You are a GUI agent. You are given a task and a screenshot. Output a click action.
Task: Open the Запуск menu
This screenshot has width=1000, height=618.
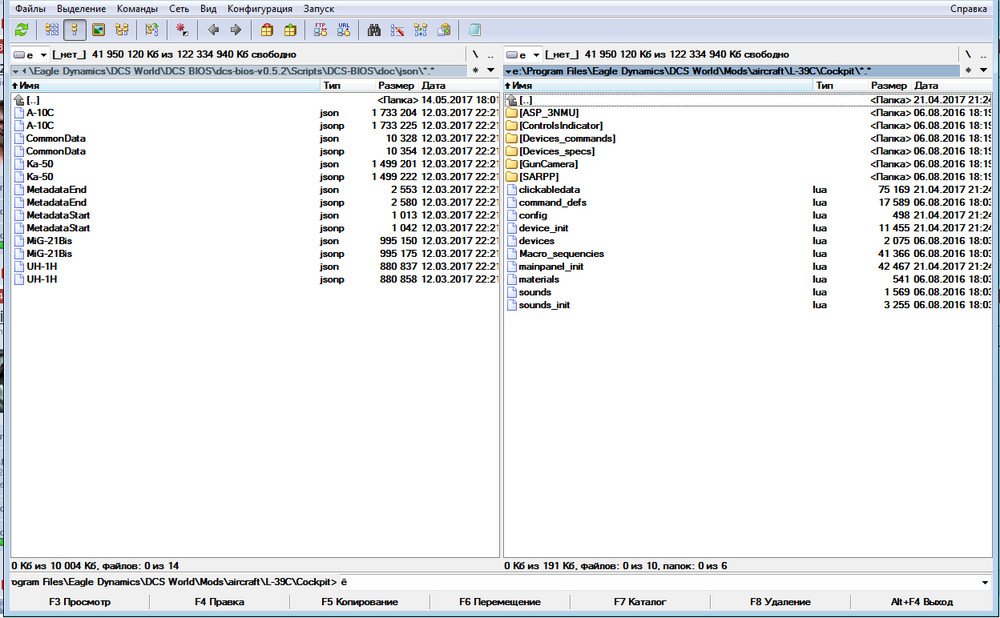click(318, 9)
